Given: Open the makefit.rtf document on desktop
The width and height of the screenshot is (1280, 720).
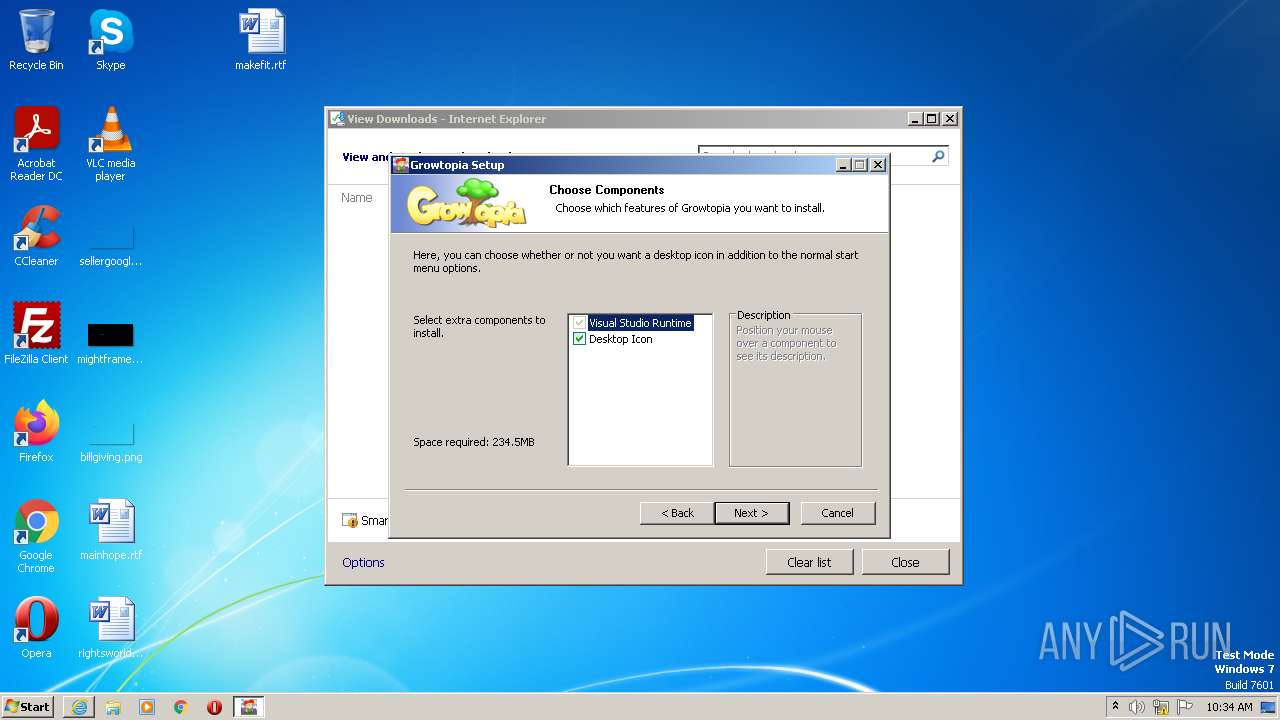Looking at the screenshot, I should tap(261, 40).
